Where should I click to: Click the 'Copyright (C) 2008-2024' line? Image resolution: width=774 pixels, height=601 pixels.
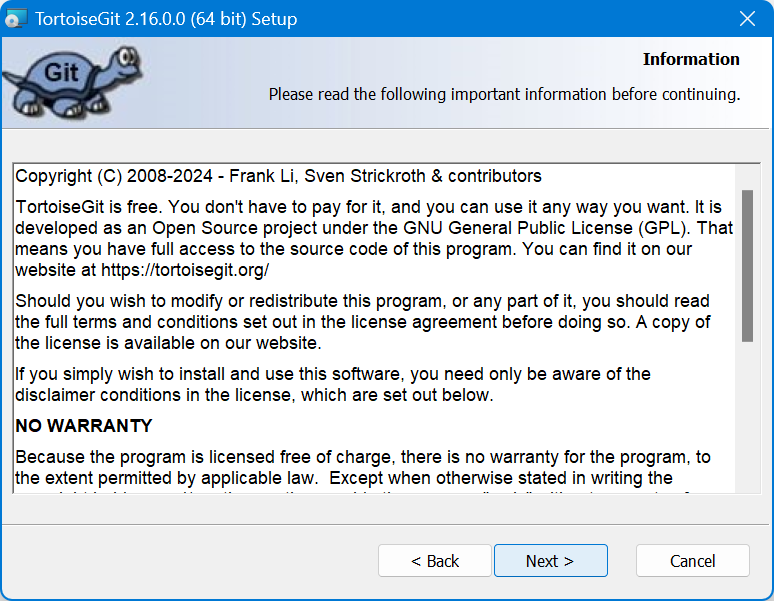pos(114,176)
